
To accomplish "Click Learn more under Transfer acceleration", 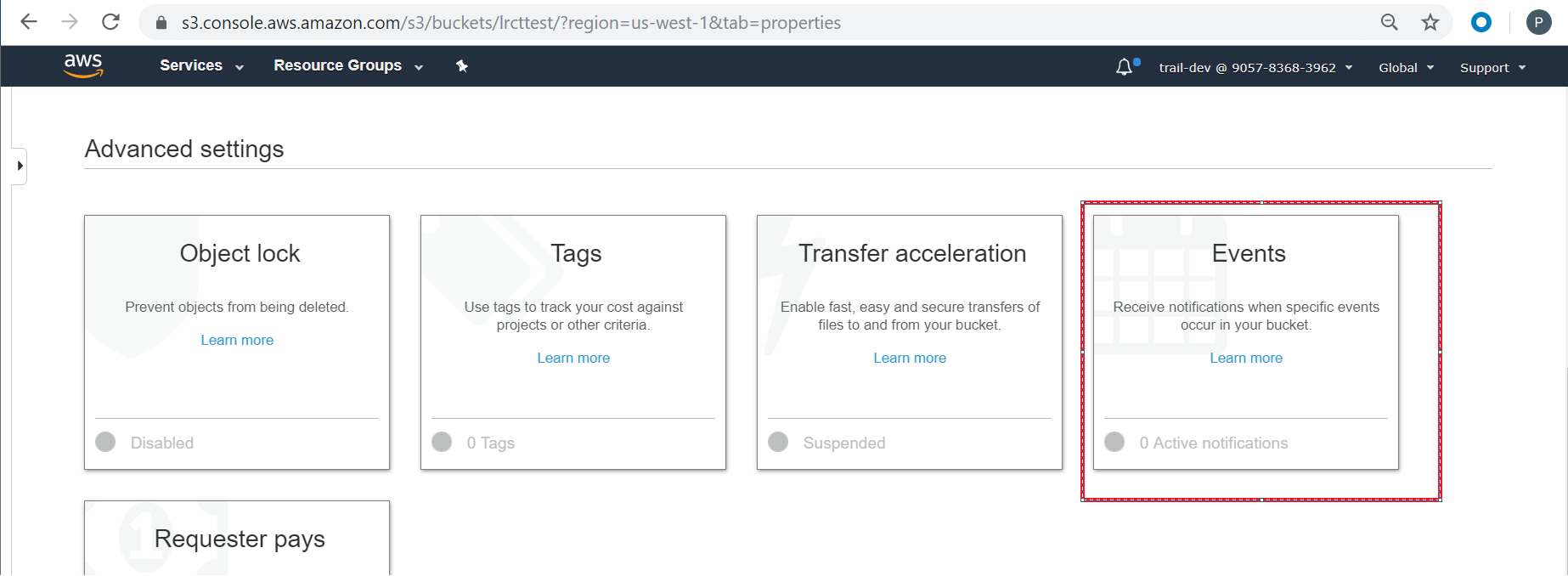I will [910, 358].
